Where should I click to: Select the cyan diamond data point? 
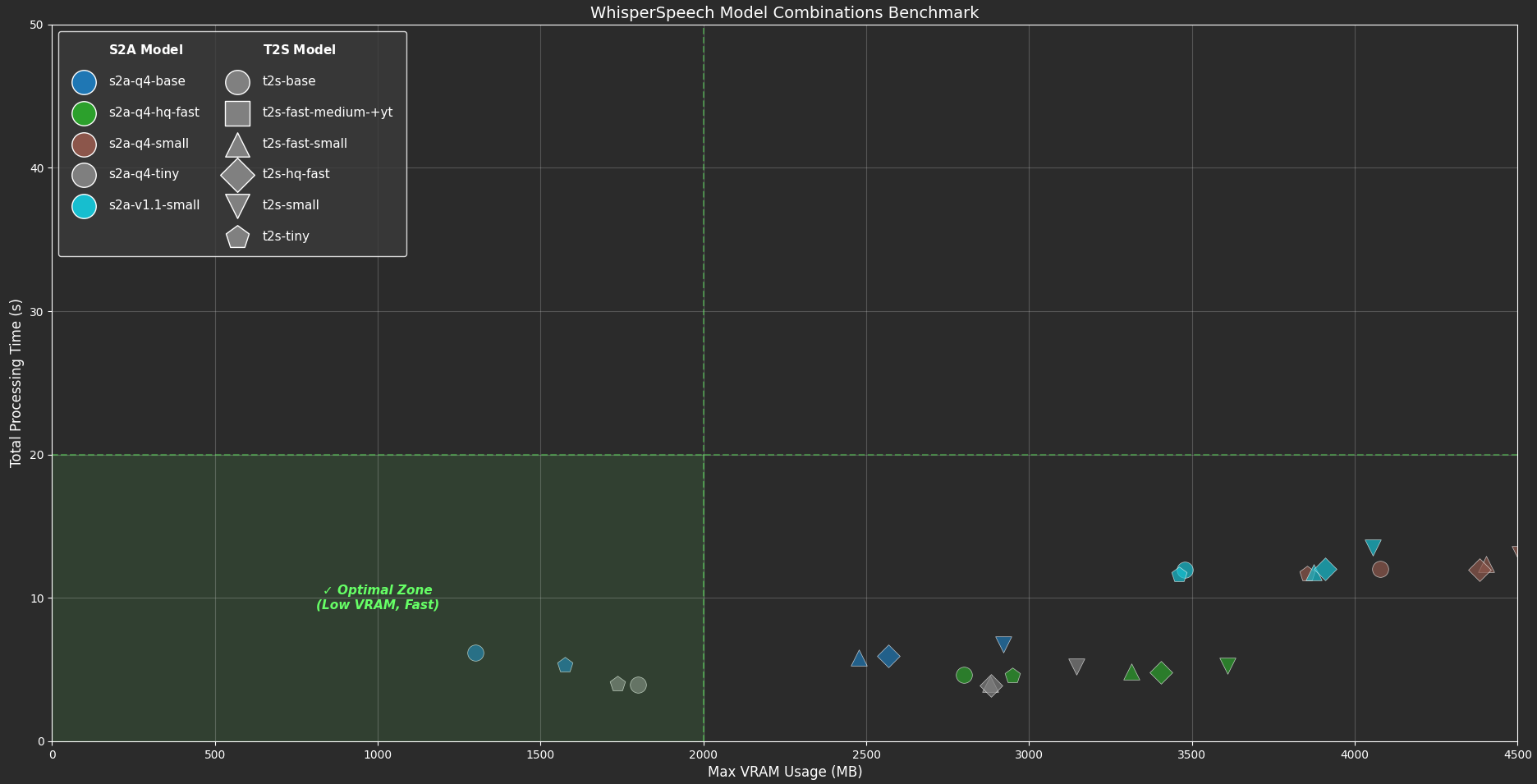1325,569
